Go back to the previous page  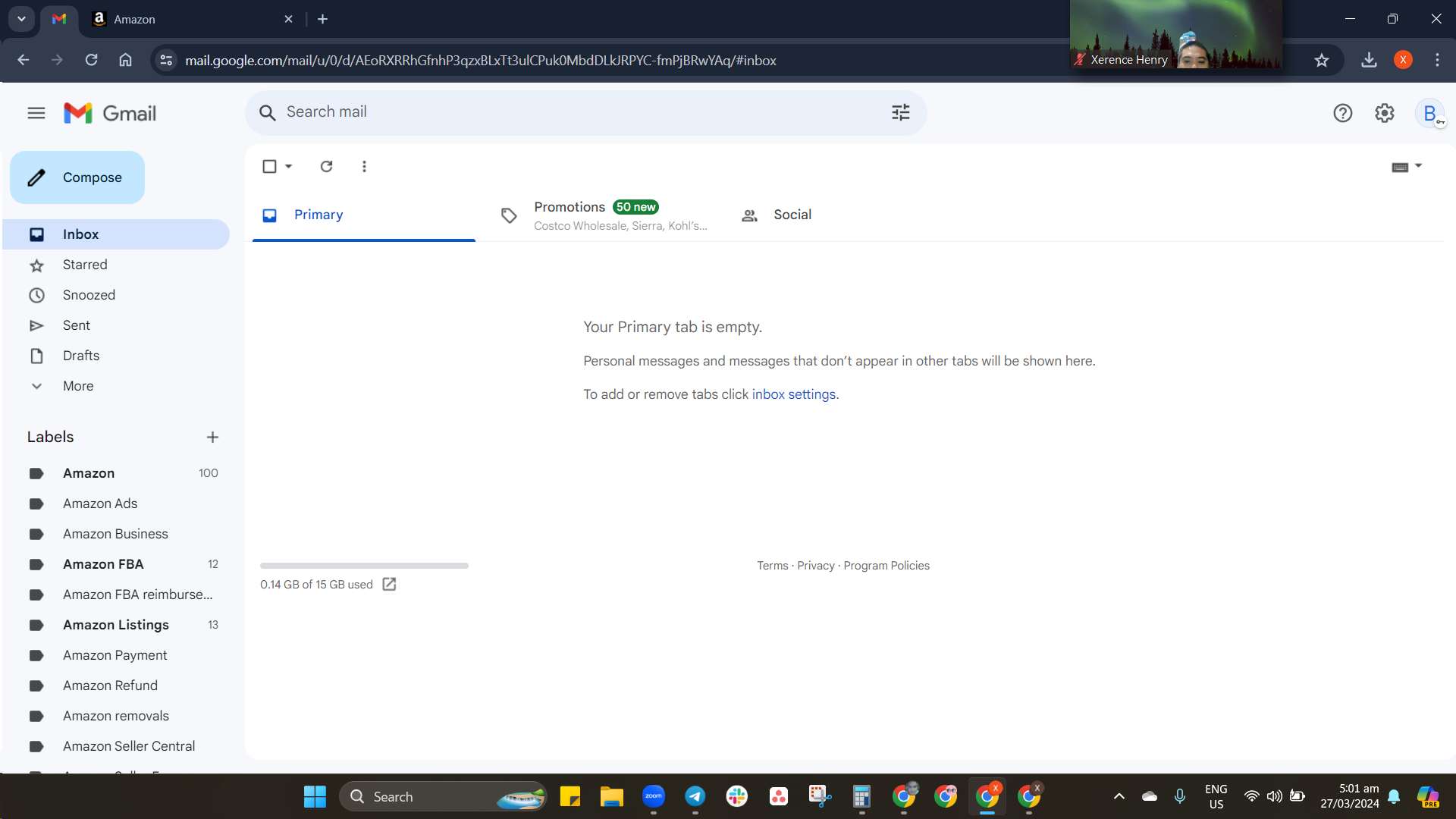coord(24,60)
